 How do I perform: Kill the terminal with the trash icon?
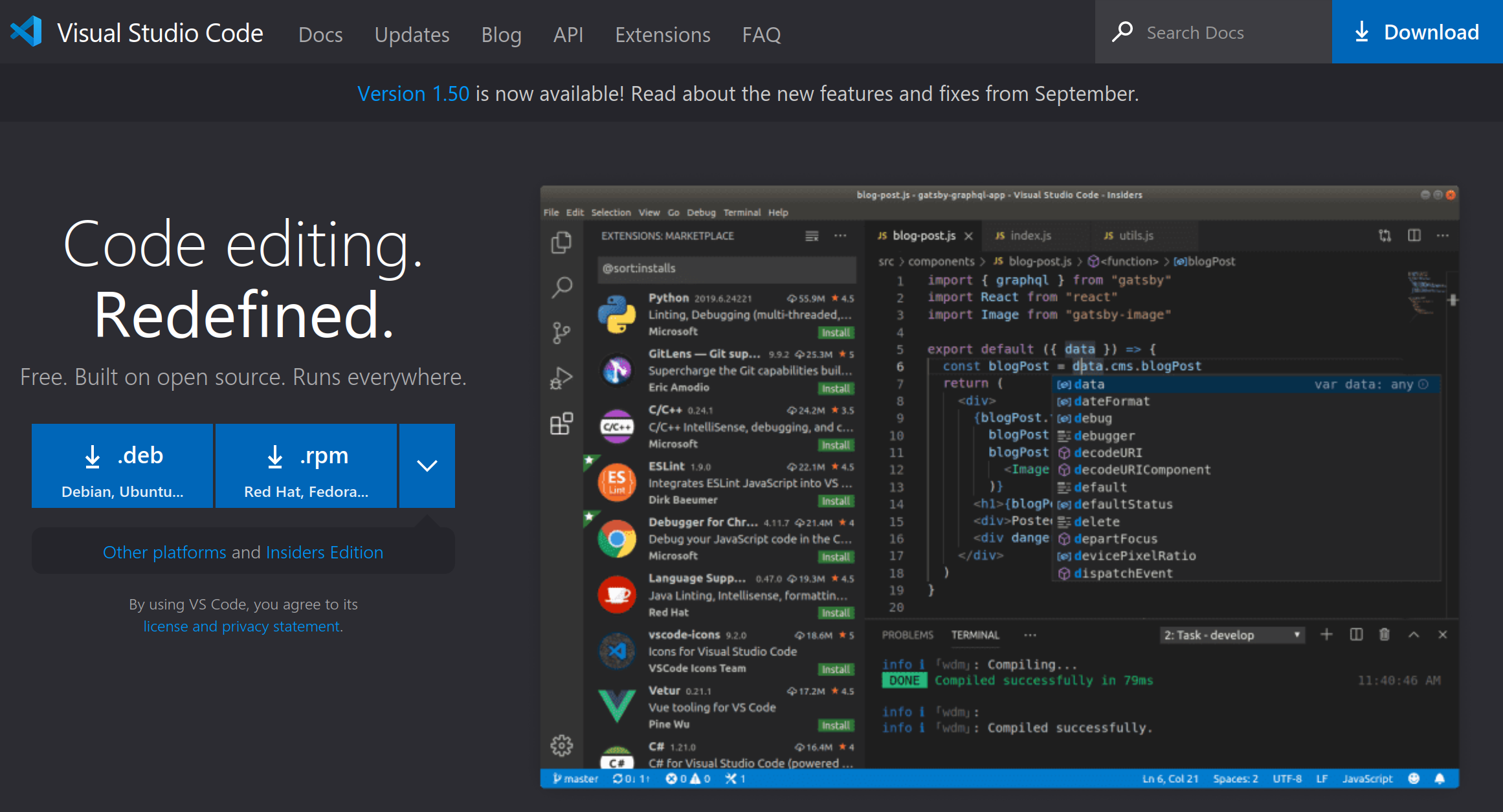click(1385, 635)
